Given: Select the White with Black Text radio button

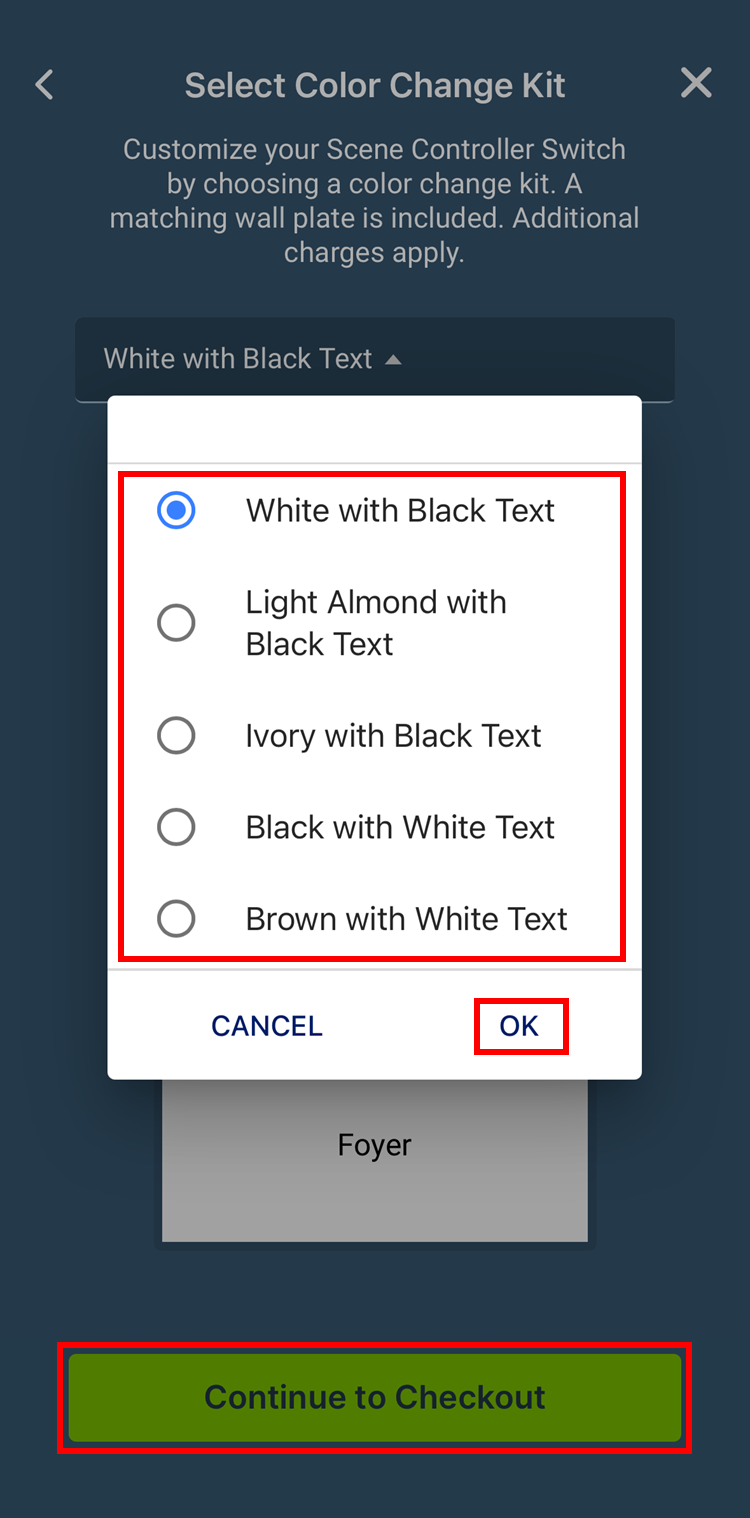Looking at the screenshot, I should [176, 510].
